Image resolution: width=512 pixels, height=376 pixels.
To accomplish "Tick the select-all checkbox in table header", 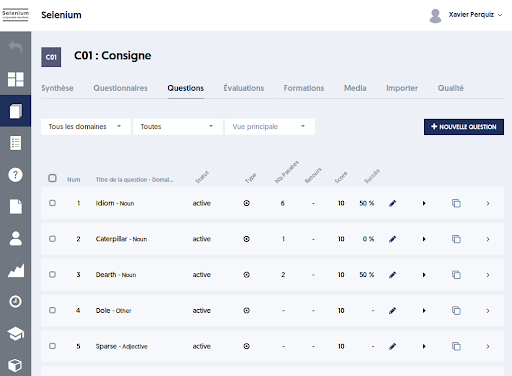I will coord(52,178).
